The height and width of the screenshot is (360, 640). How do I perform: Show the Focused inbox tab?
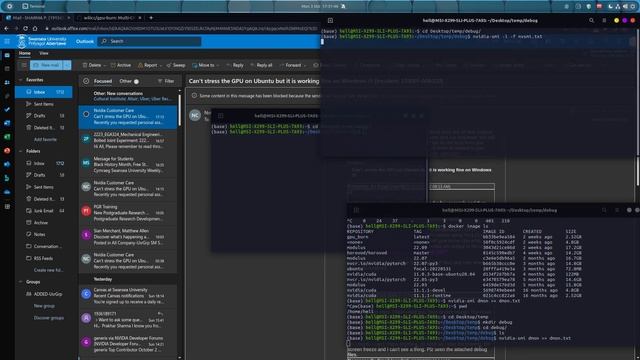click(x=103, y=81)
